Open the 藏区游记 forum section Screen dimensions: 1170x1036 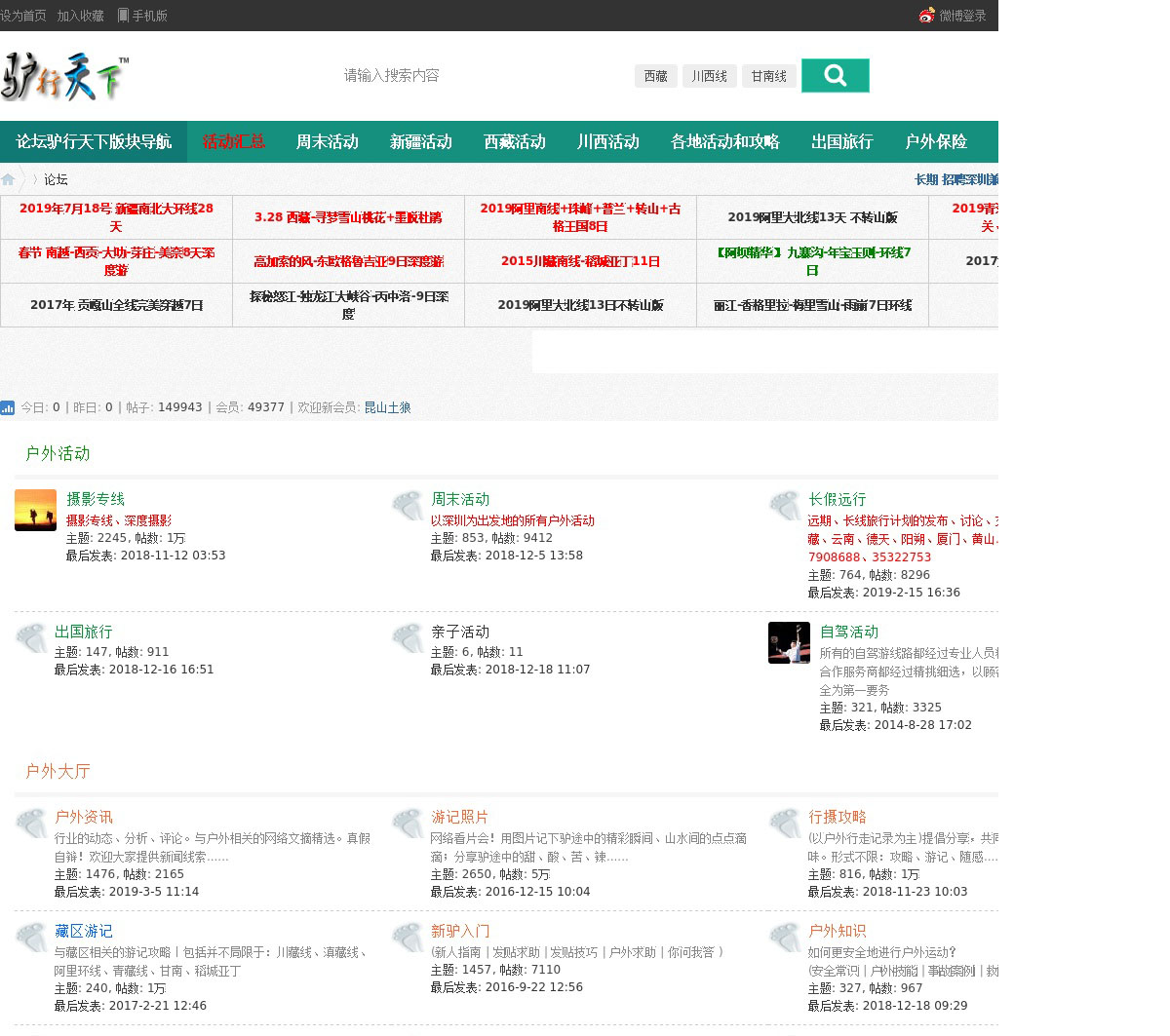click(83, 932)
